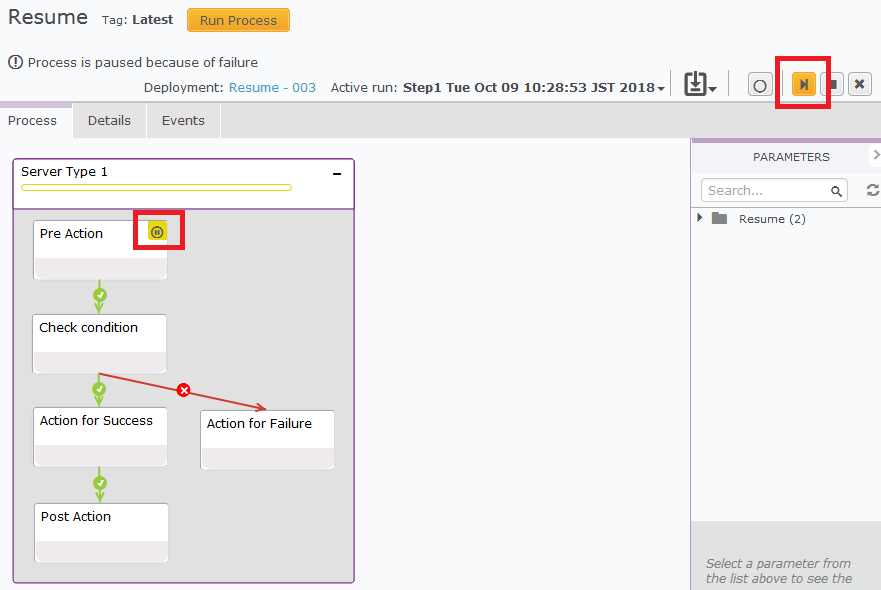Image resolution: width=881 pixels, height=590 pixels.
Task: Select the Post Action step
Action: (101, 533)
